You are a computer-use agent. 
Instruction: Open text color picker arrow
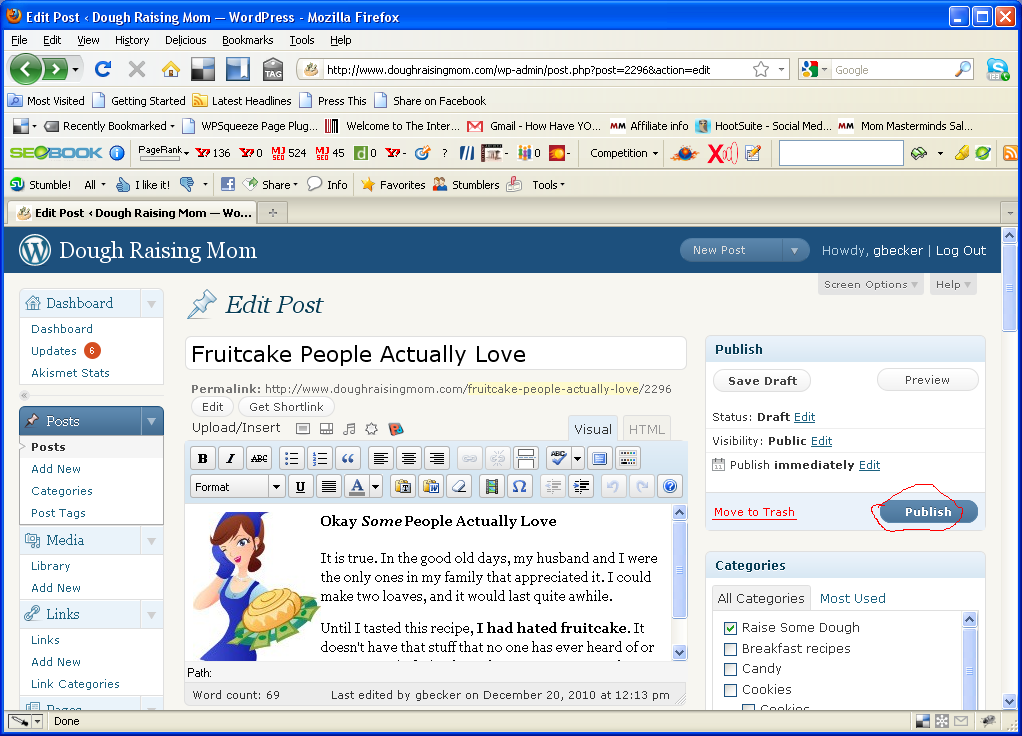[375, 486]
